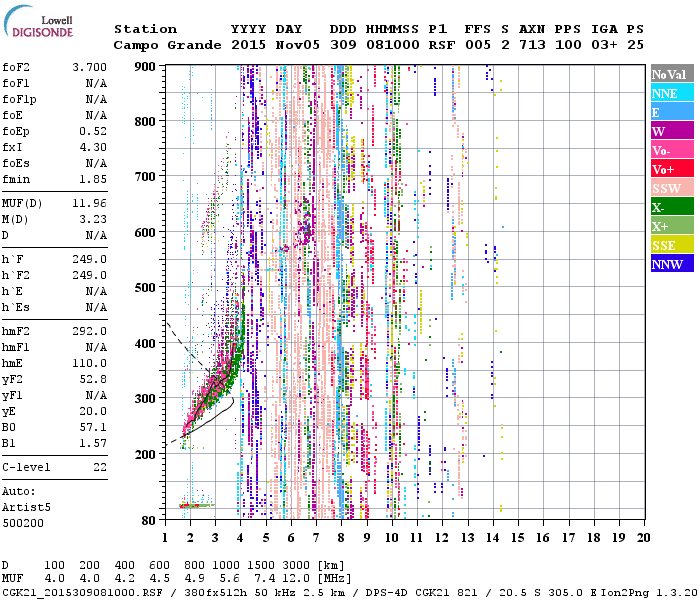Click the B1 value 1.57
This screenshot has height=600, width=700.
pos(93,443)
